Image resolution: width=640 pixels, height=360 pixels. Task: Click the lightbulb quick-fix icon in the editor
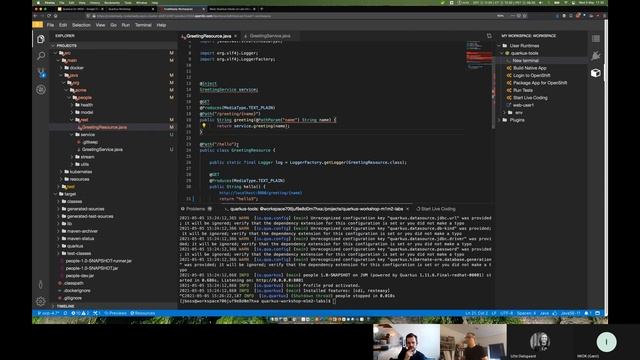click(x=203, y=126)
